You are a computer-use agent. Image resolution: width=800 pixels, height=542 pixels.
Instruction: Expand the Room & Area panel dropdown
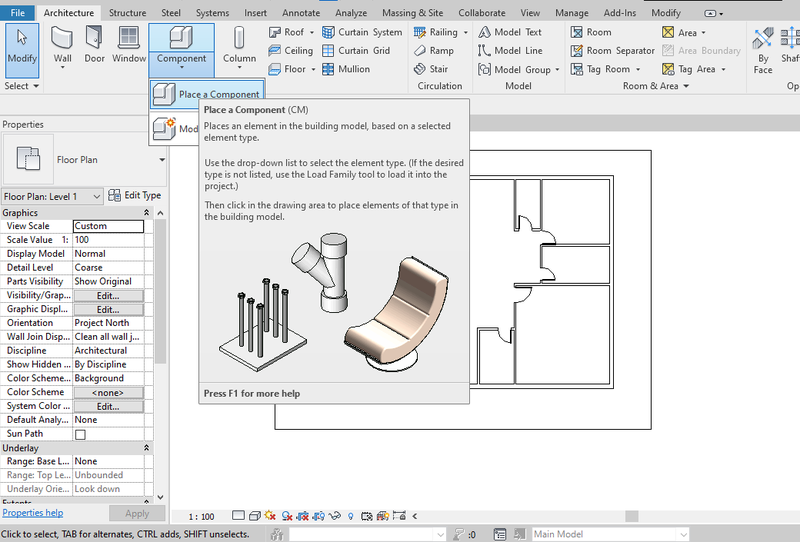tap(686, 86)
